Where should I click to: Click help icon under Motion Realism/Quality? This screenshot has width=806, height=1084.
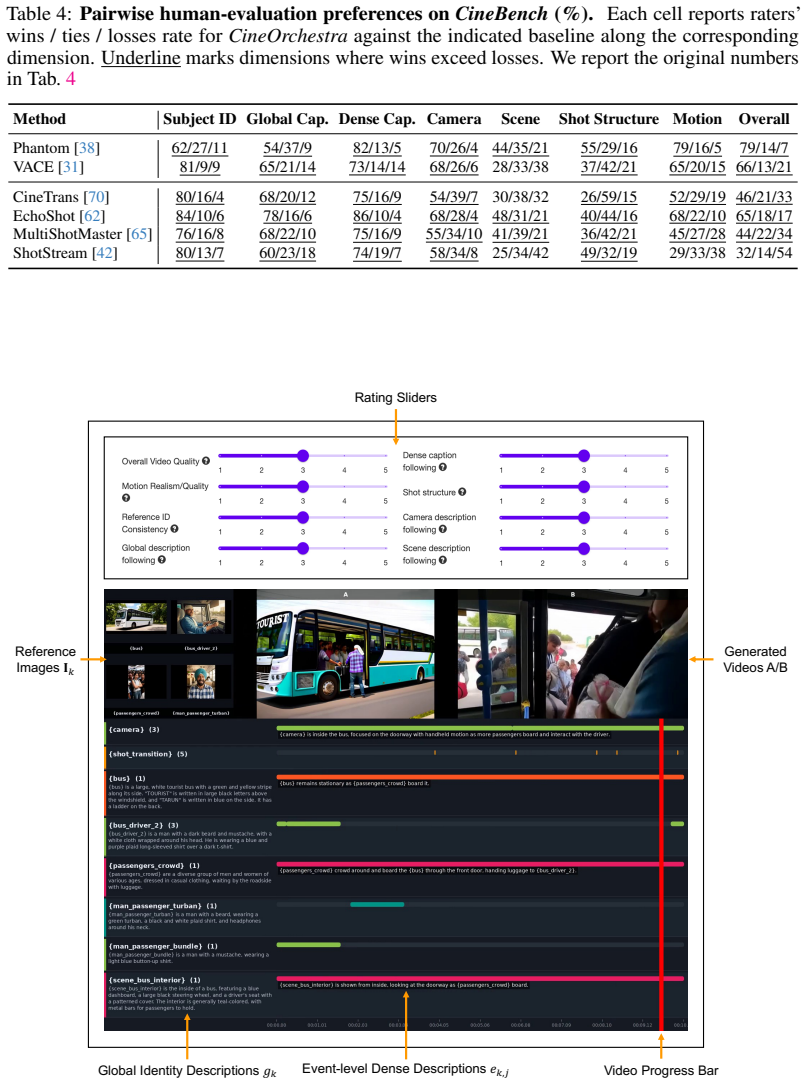(126, 498)
